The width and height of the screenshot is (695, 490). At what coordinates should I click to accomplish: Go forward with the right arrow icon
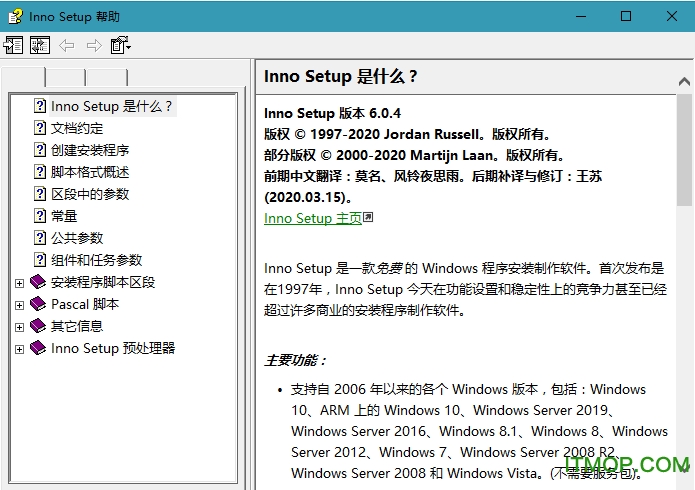point(94,45)
